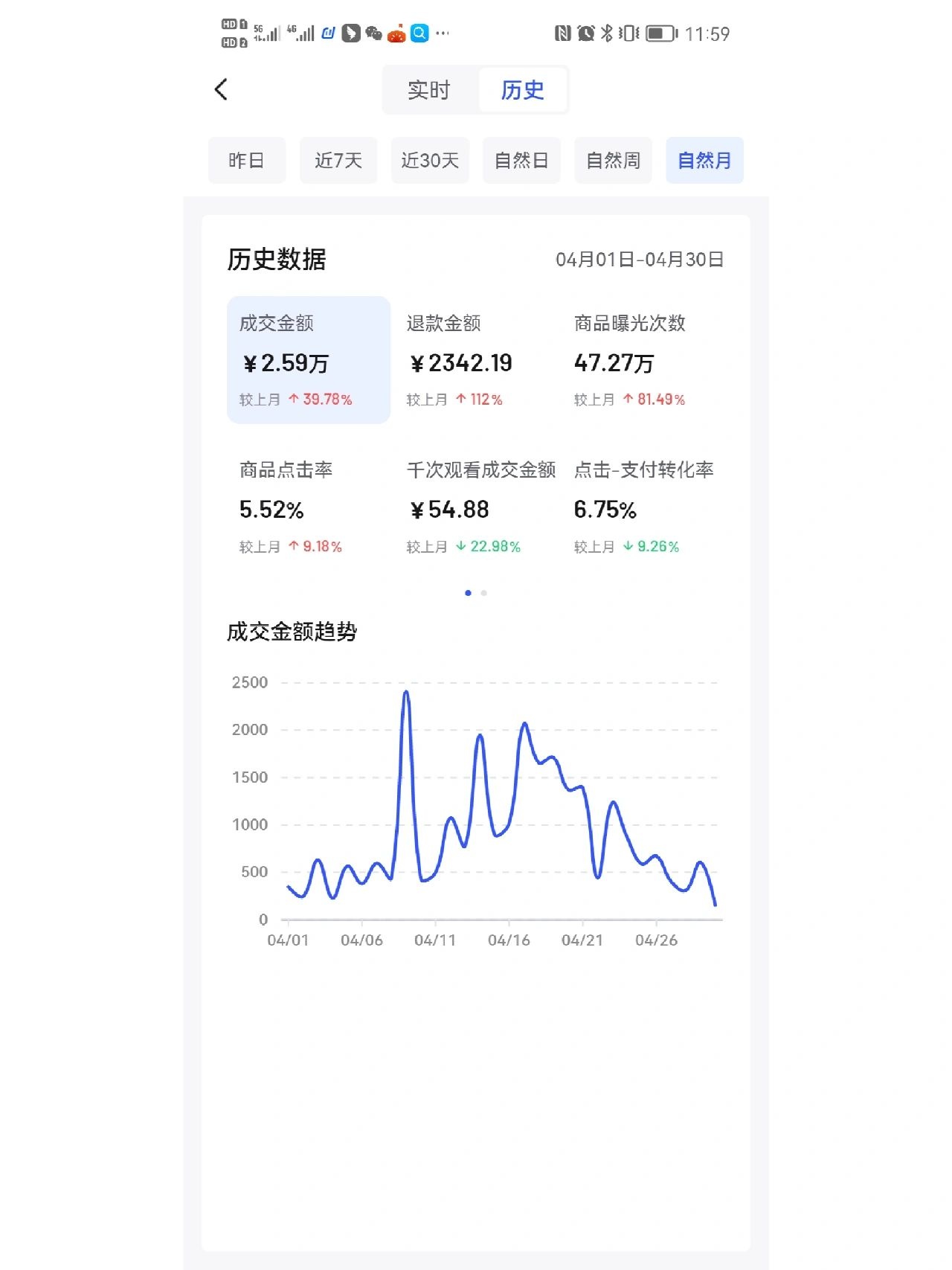
Task: Tap the vibrate mode status icon
Action: click(629, 33)
